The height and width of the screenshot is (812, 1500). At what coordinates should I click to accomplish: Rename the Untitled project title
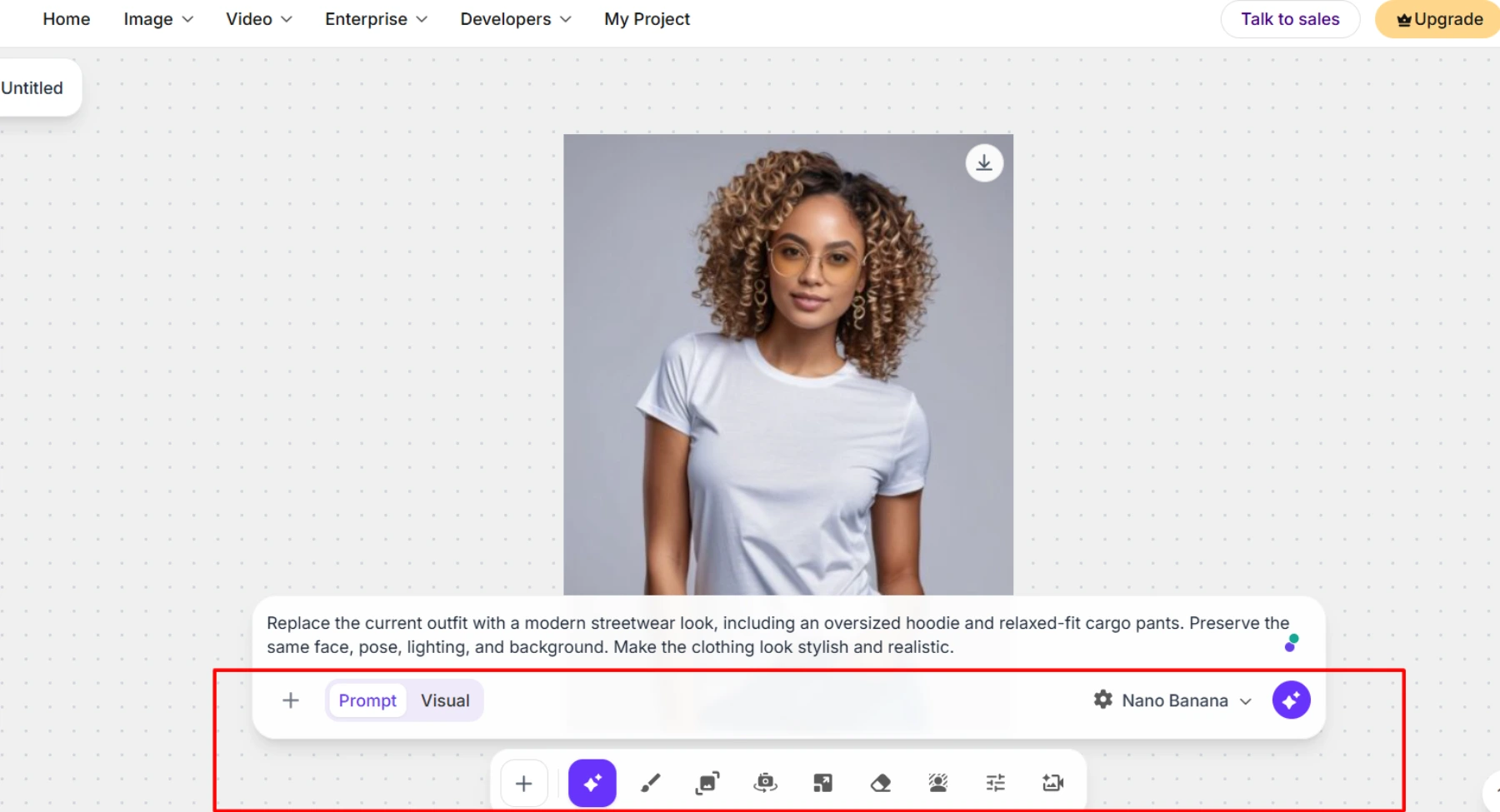[32, 87]
